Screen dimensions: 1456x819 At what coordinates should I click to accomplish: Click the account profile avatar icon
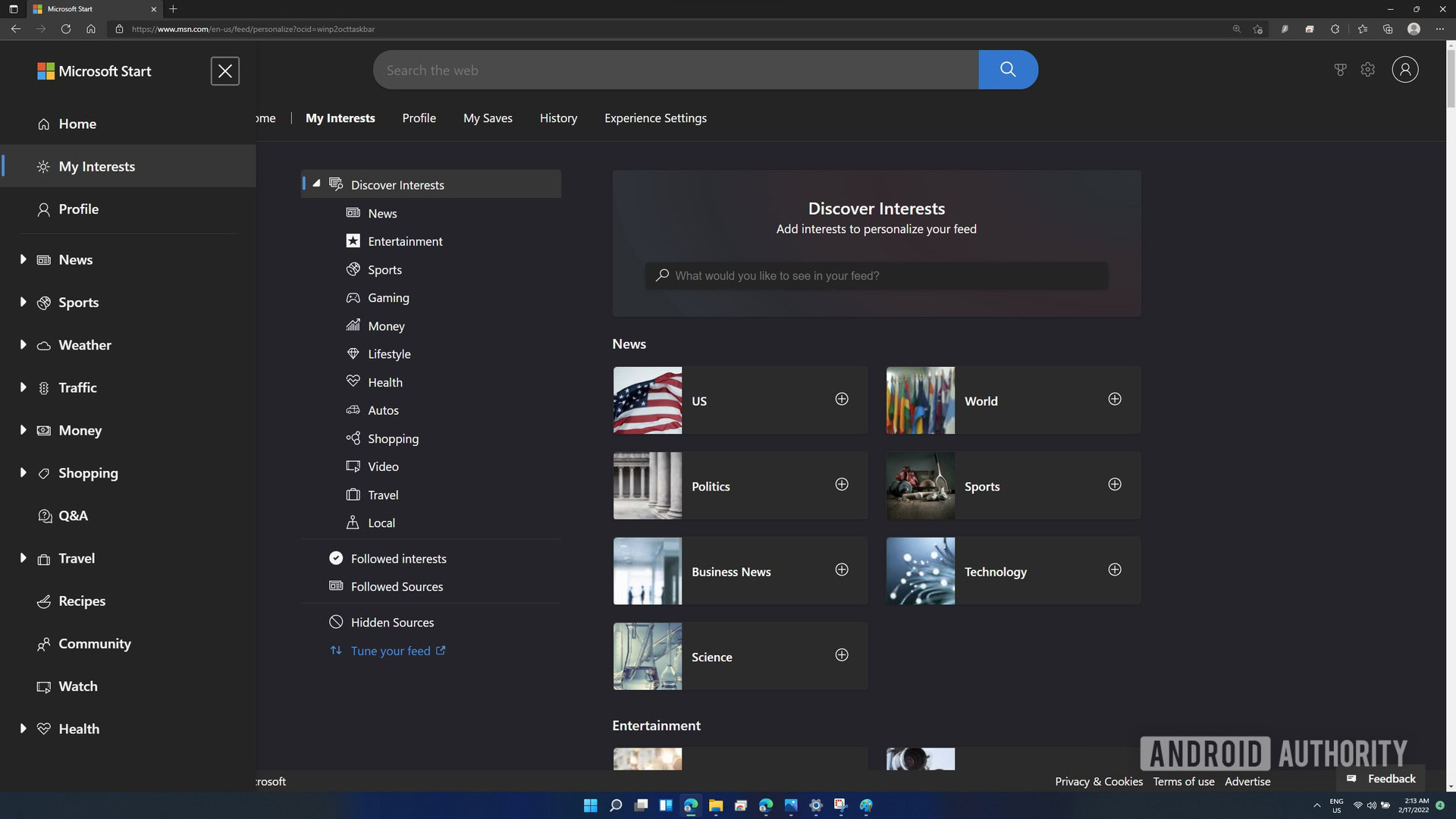pyautogui.click(x=1404, y=70)
